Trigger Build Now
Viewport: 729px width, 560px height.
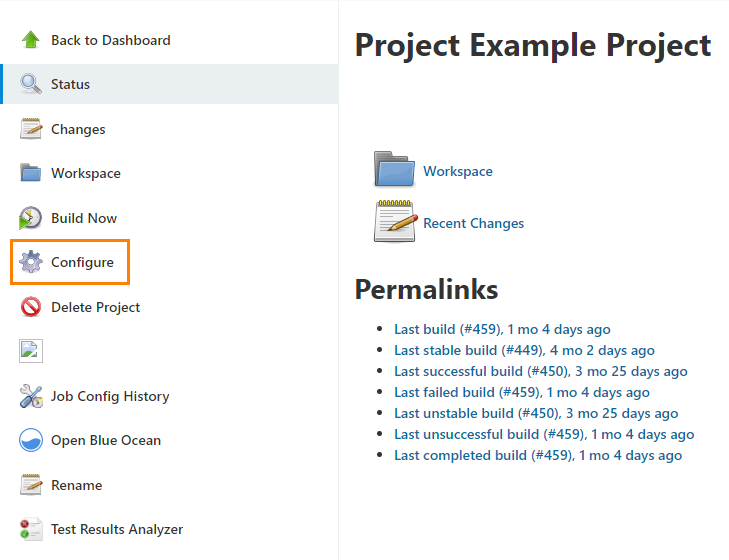tap(84, 218)
